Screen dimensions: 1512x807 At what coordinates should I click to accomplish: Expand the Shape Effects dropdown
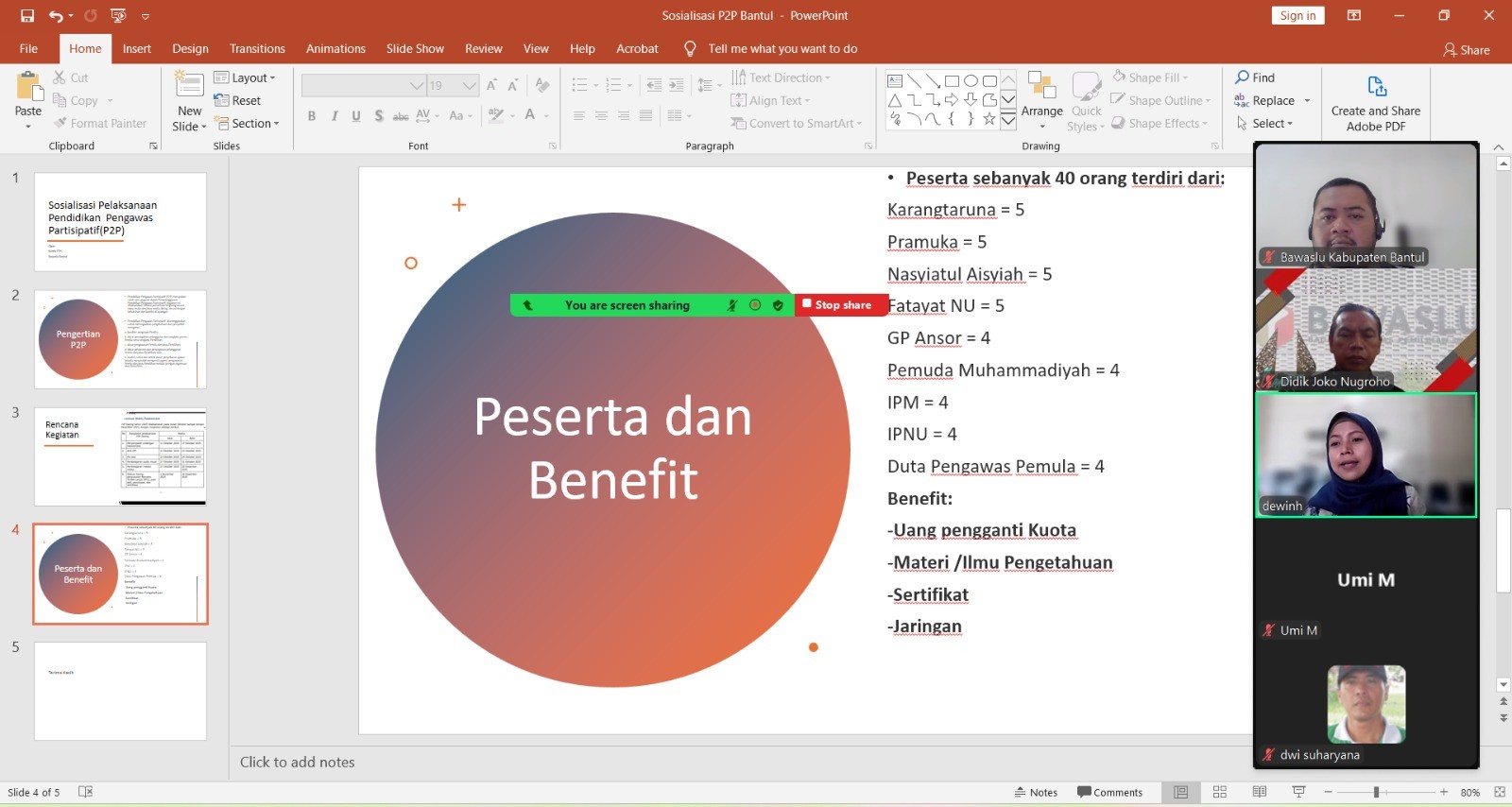coord(1160,123)
